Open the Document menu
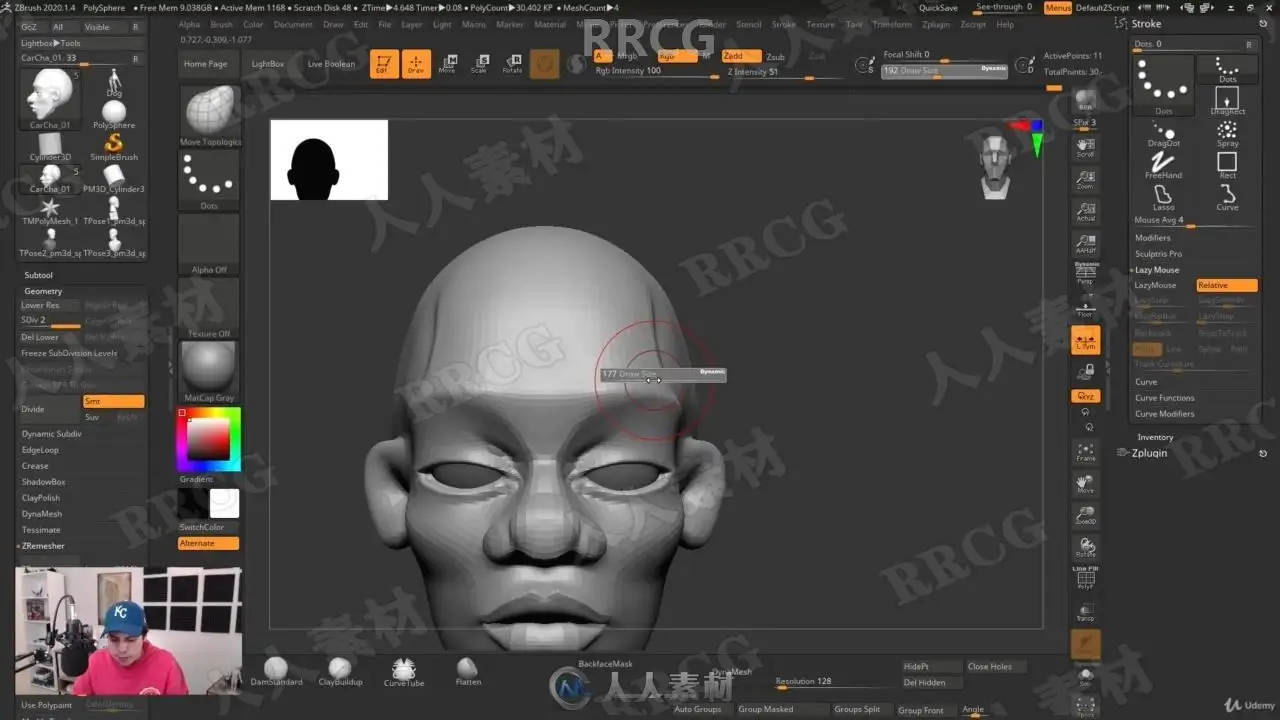The width and height of the screenshot is (1280, 720). (293, 24)
